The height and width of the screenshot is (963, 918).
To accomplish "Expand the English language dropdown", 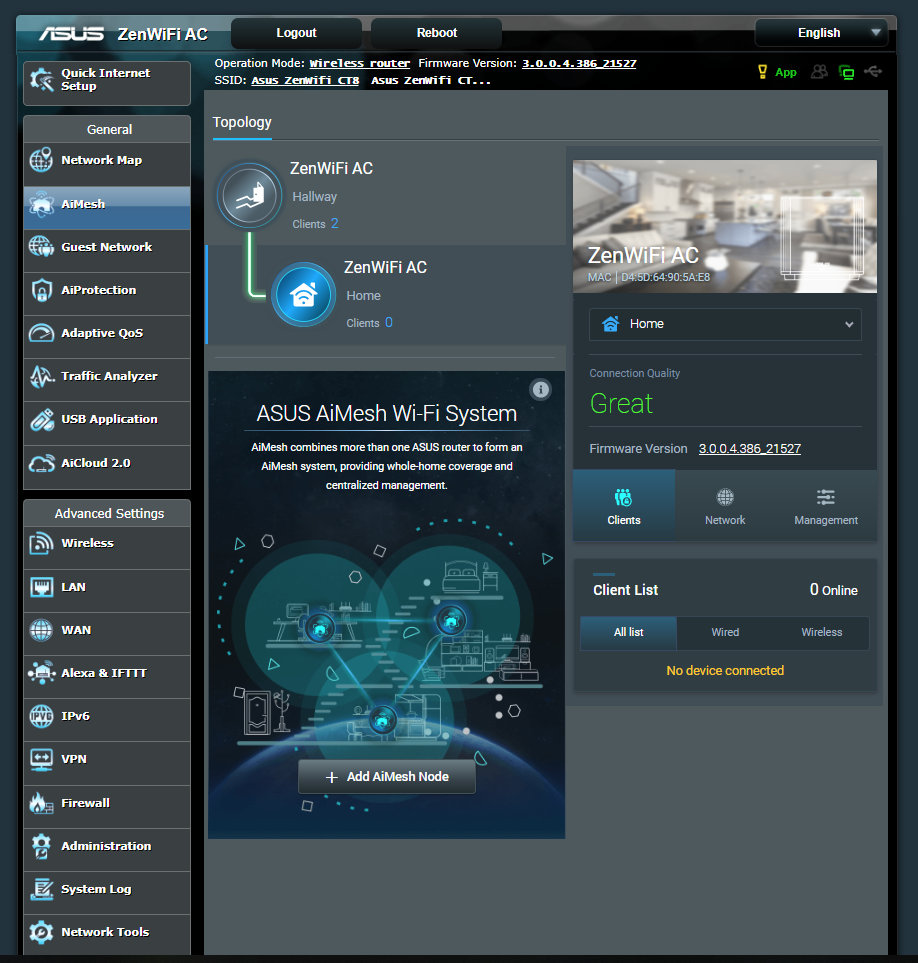I will pyautogui.click(x=820, y=33).
